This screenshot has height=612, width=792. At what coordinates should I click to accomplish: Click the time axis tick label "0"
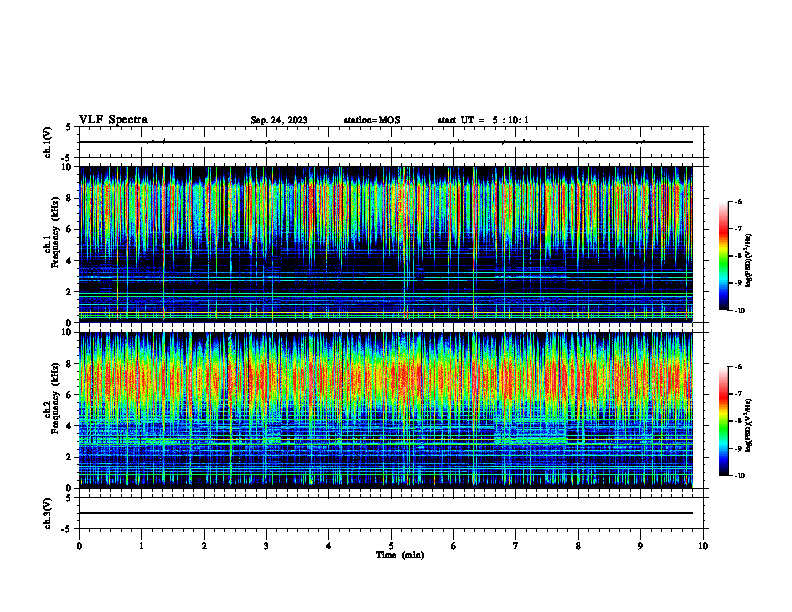click(x=79, y=546)
